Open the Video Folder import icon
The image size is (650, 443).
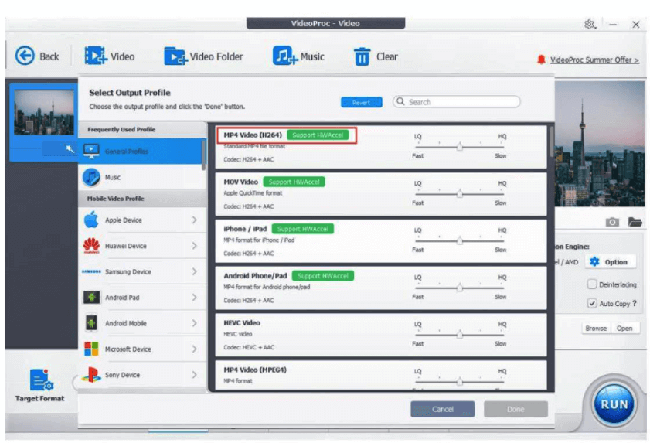pos(175,56)
